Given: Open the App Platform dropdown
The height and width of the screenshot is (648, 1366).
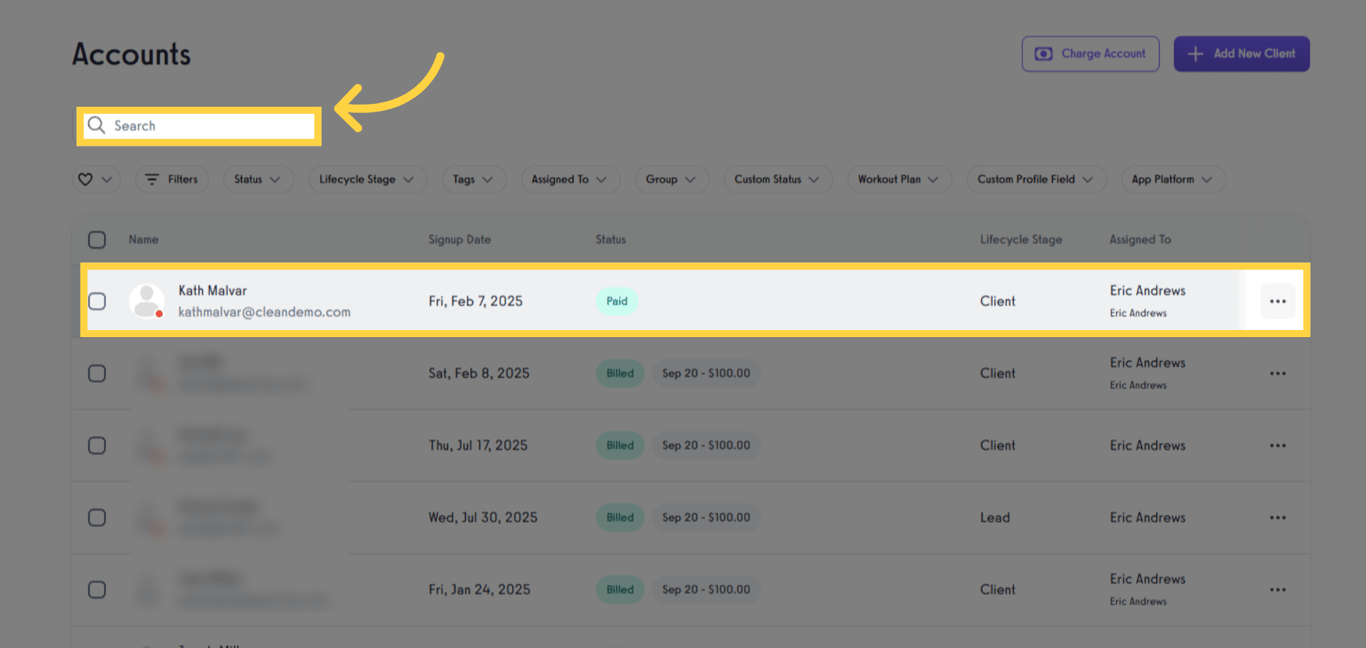Looking at the screenshot, I should click(x=1173, y=179).
